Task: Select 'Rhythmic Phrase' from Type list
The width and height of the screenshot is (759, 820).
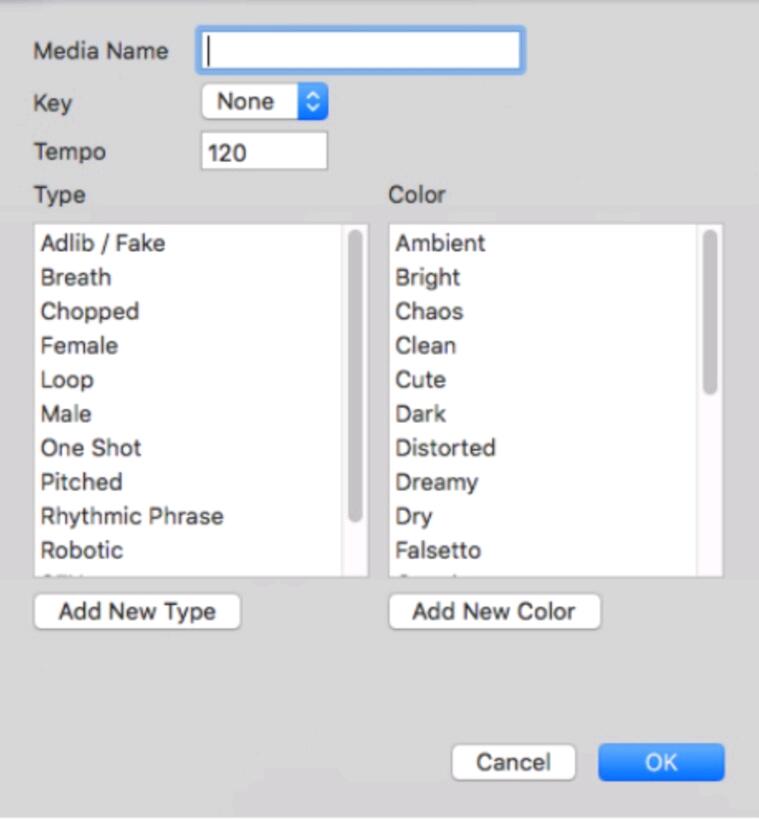Action: click(x=132, y=516)
